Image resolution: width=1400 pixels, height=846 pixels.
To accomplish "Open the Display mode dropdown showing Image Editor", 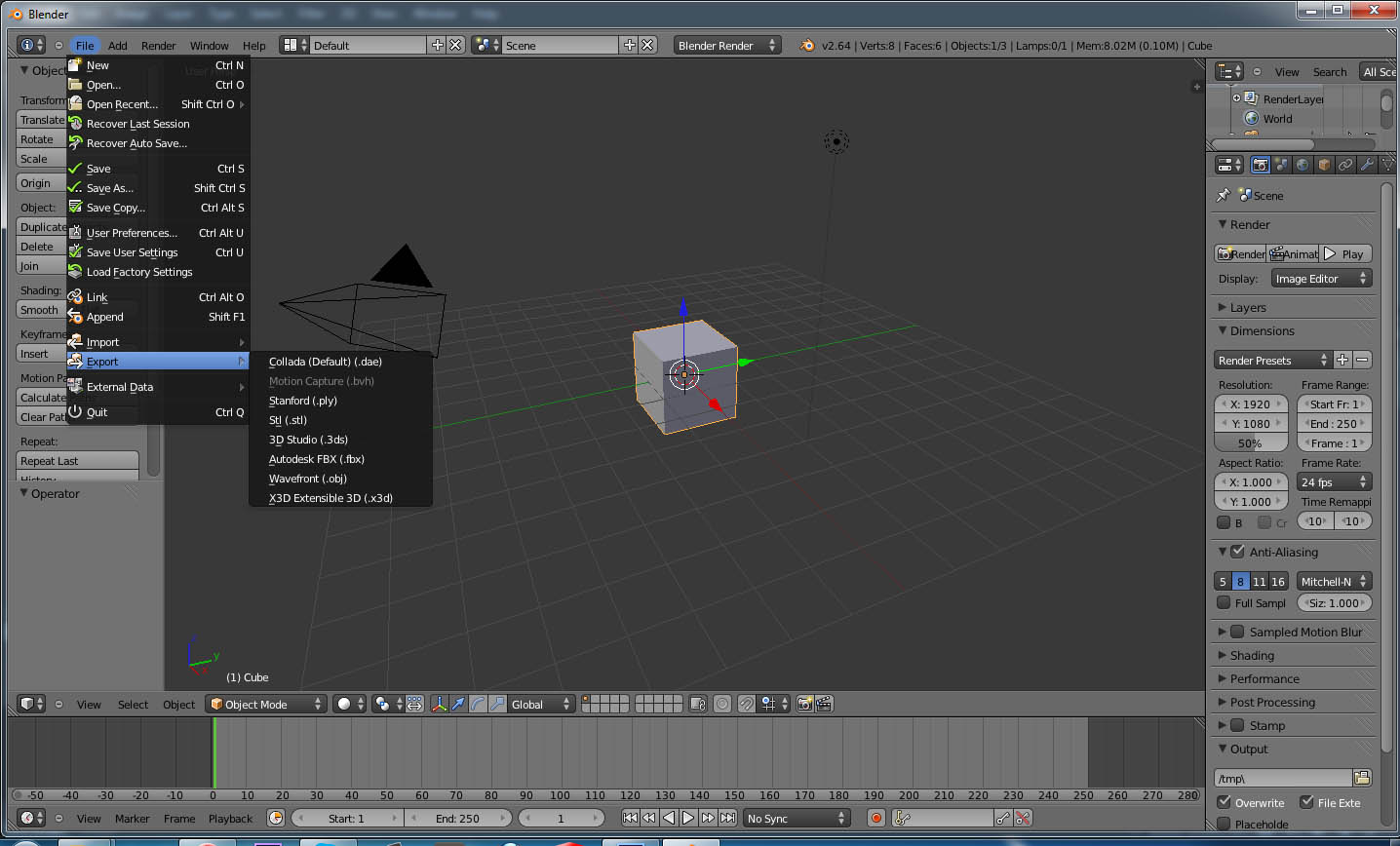I will point(1322,278).
